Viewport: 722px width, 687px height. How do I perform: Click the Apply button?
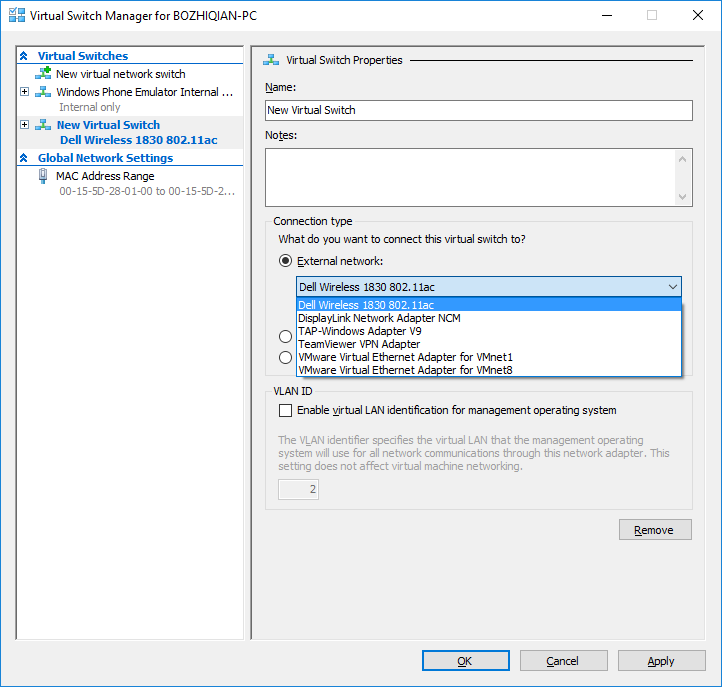pyautogui.click(x=662, y=661)
